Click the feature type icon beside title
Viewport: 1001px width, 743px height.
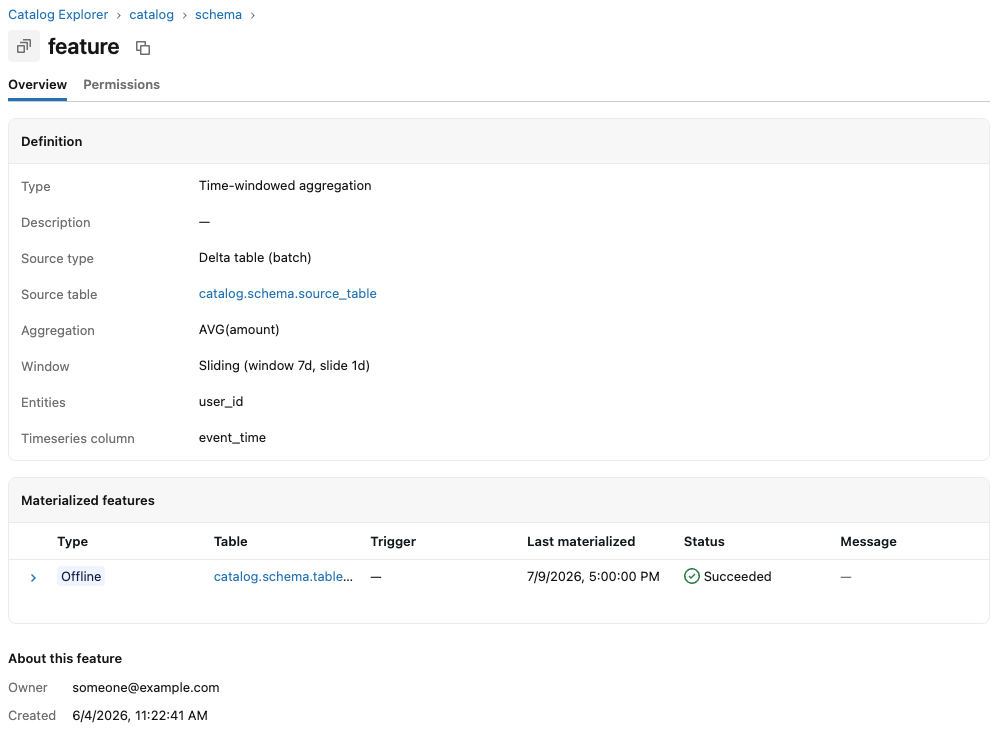tap(24, 46)
